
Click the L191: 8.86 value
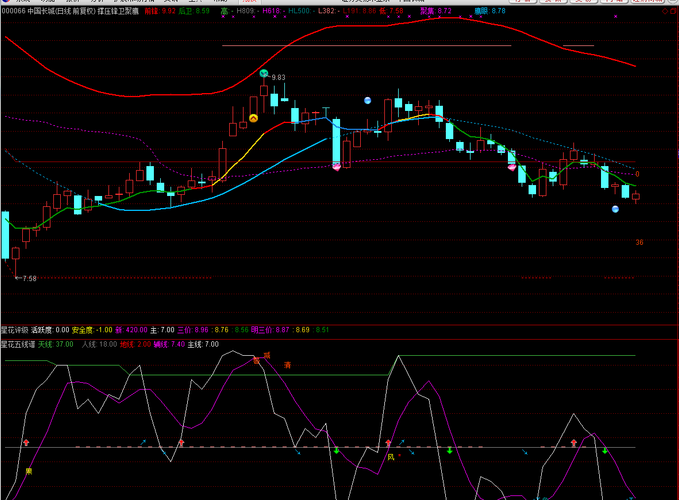[x=359, y=11]
